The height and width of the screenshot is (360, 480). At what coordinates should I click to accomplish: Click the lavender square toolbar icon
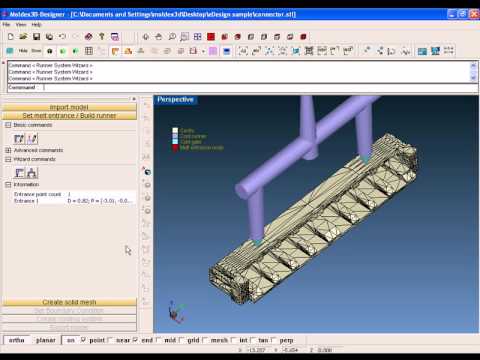[x=213, y=51]
